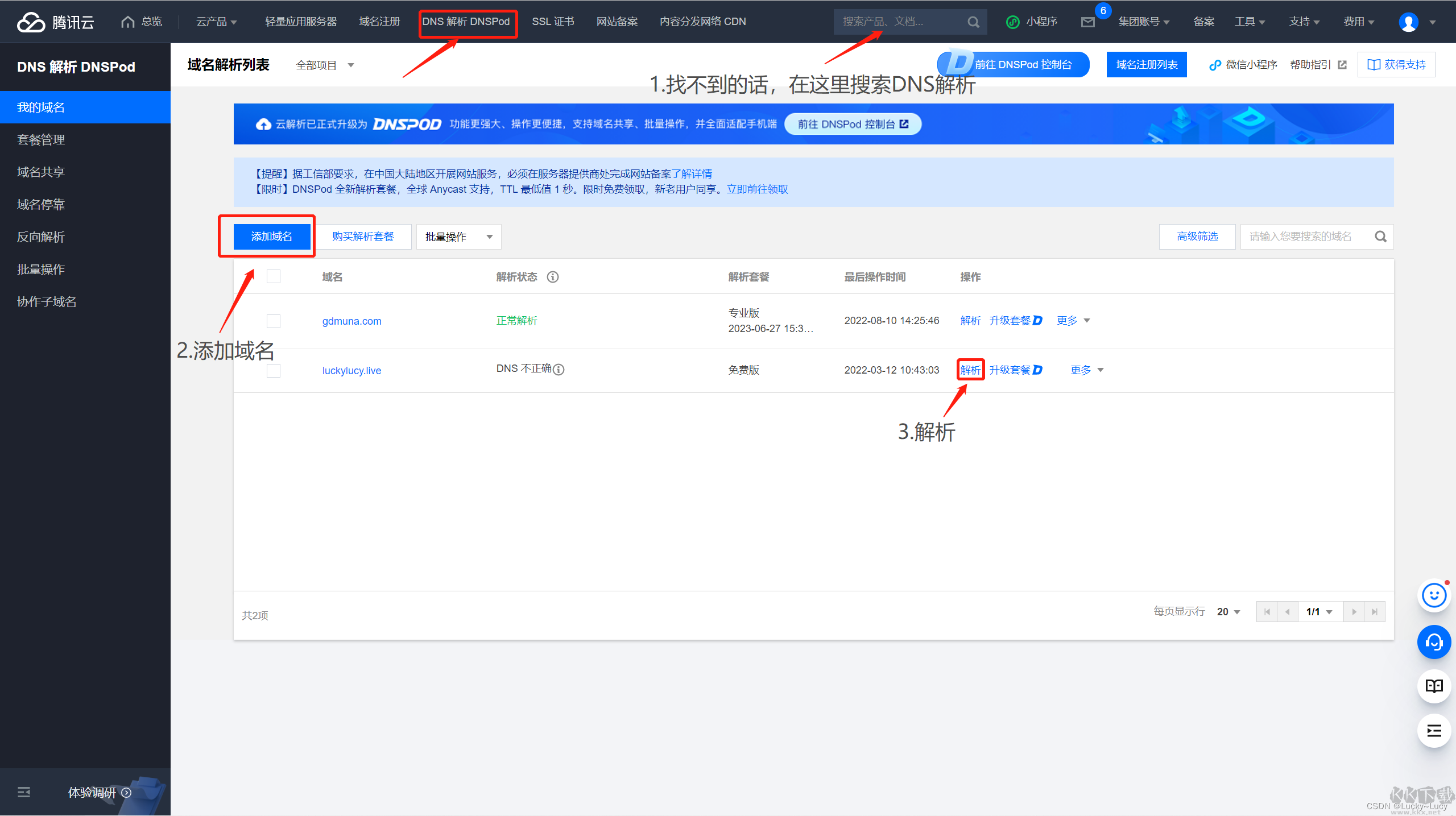Toggle the select-all checkbox in table header
1456x816 pixels.
[274, 276]
